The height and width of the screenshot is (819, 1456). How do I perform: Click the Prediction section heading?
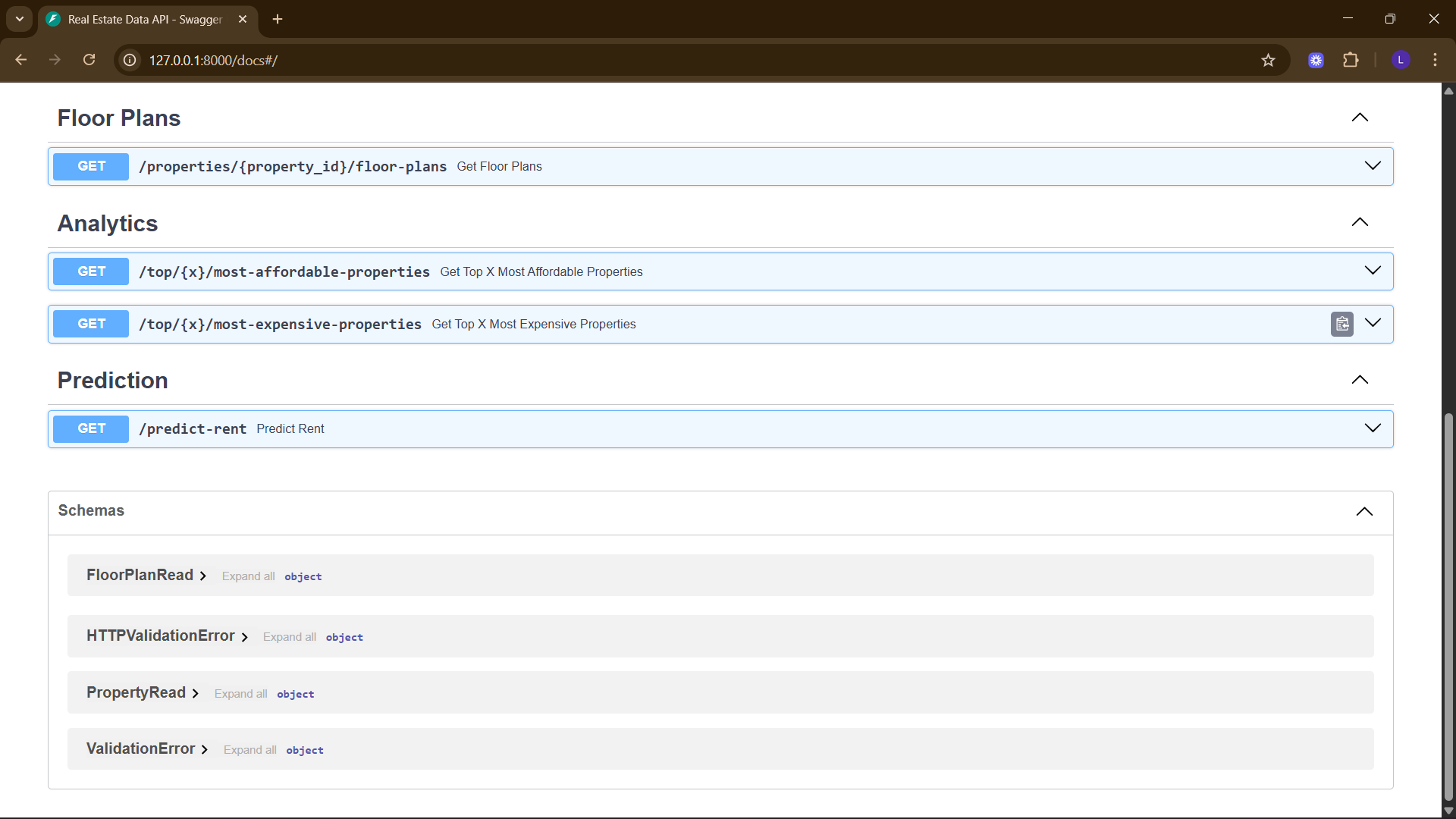[x=113, y=381]
